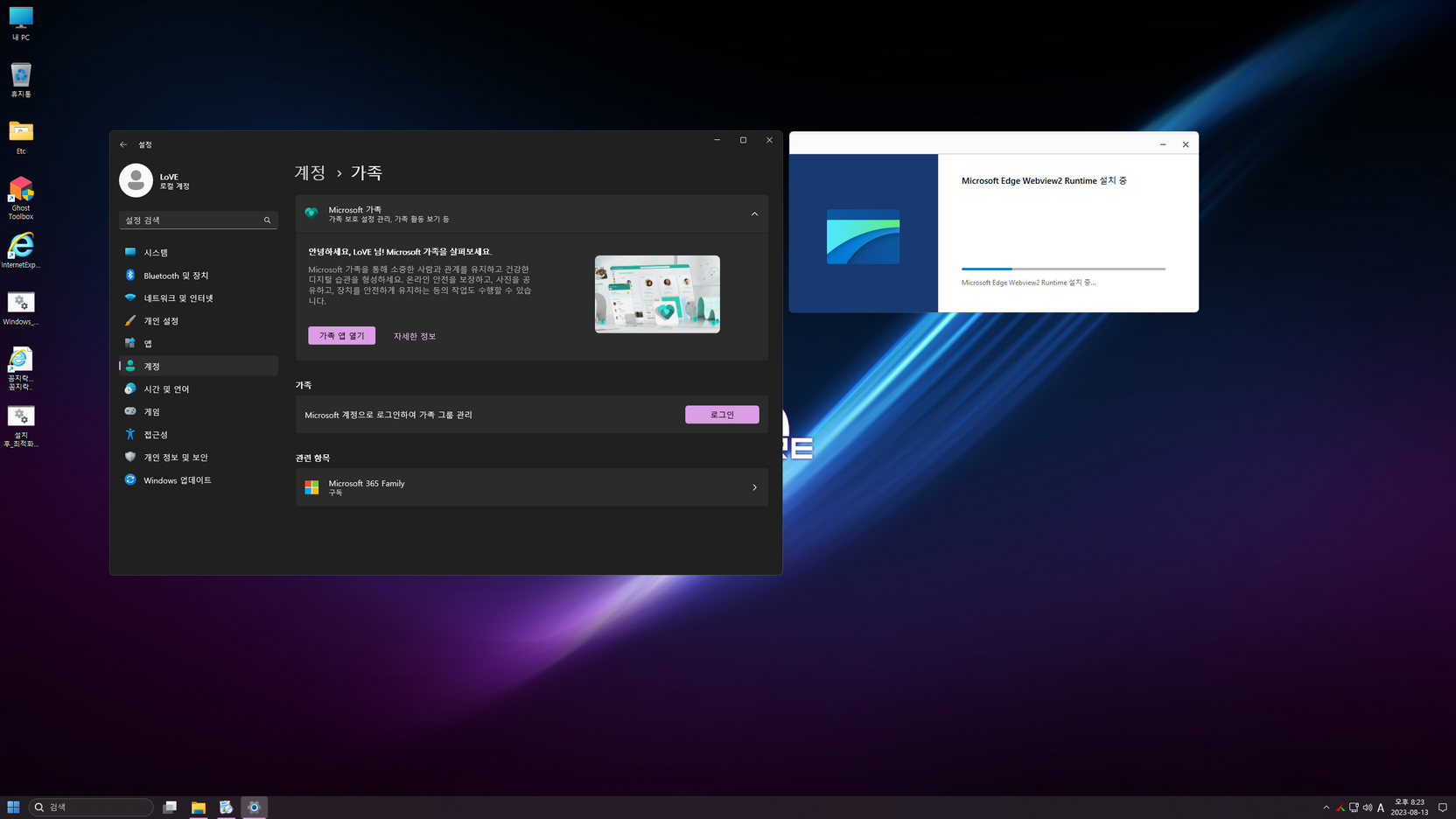Click the Microsoft 365 Family row
The image size is (1456, 819).
pos(532,487)
